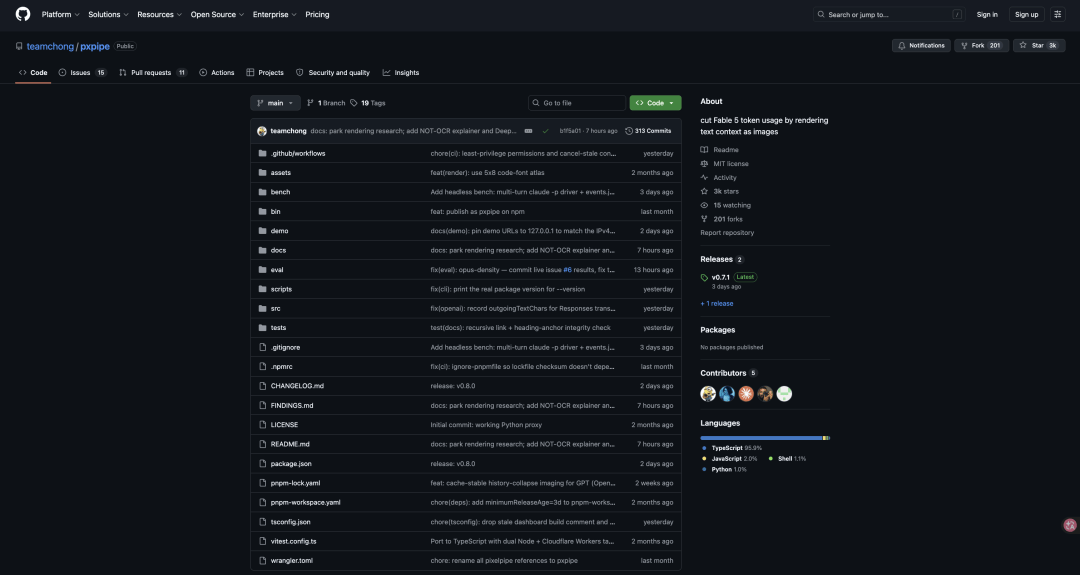Click the teamchong avatar in commit header
Image resolution: width=1080 pixels, height=575 pixels.
click(x=262, y=131)
